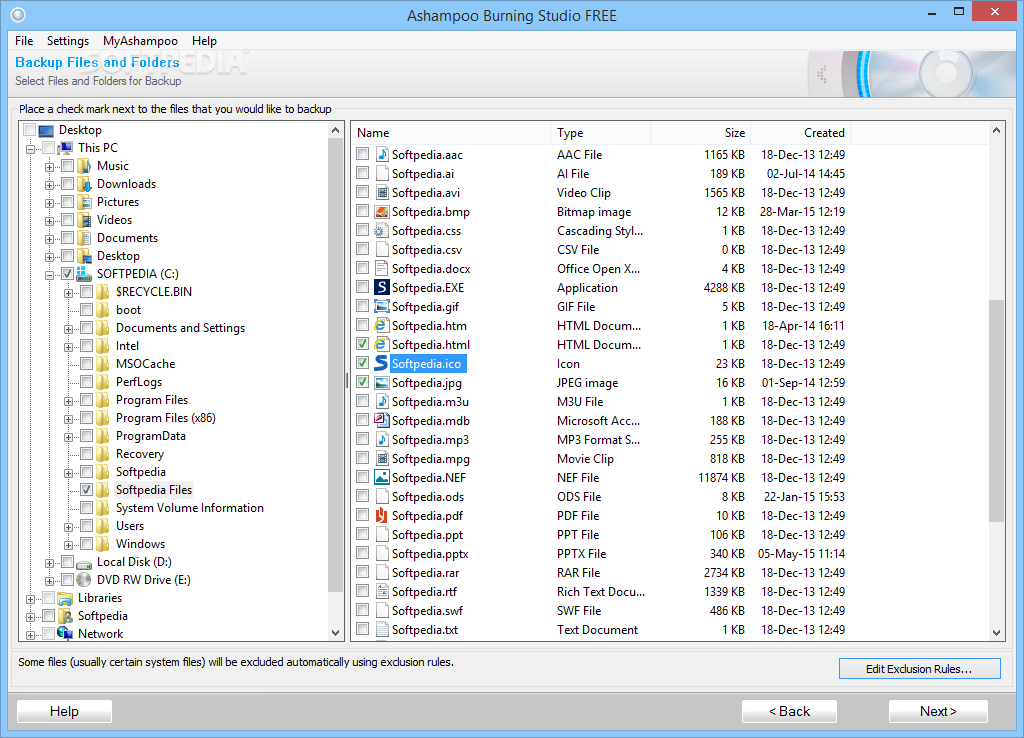Sort files by the Created column header
The image size is (1024, 738).
(801, 133)
